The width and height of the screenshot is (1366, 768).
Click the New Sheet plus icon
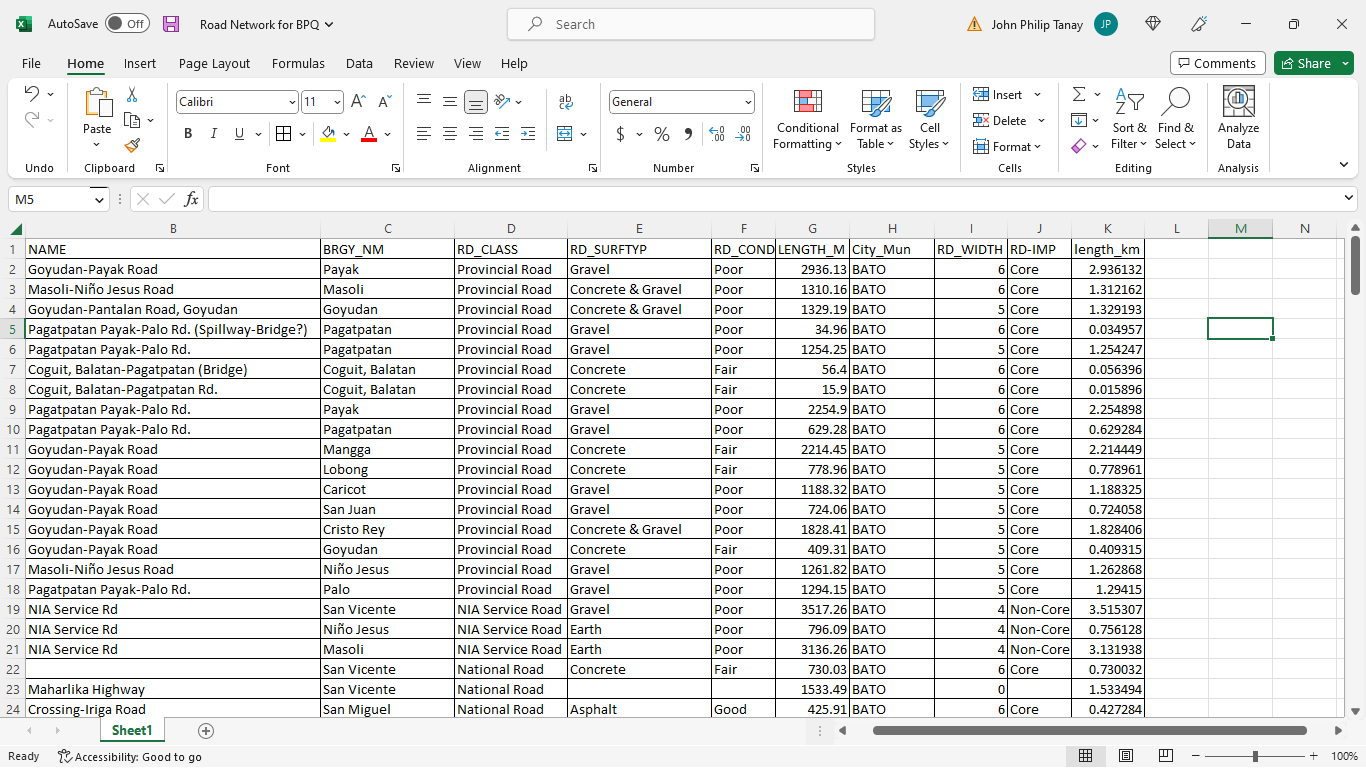coord(206,731)
